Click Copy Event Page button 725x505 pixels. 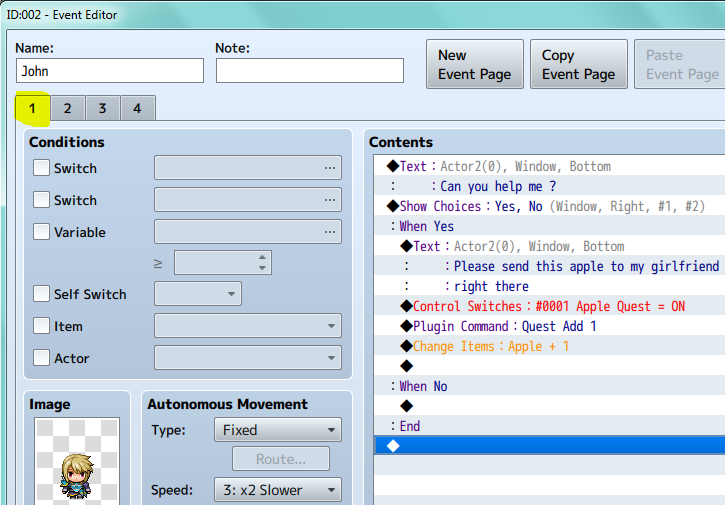point(578,64)
